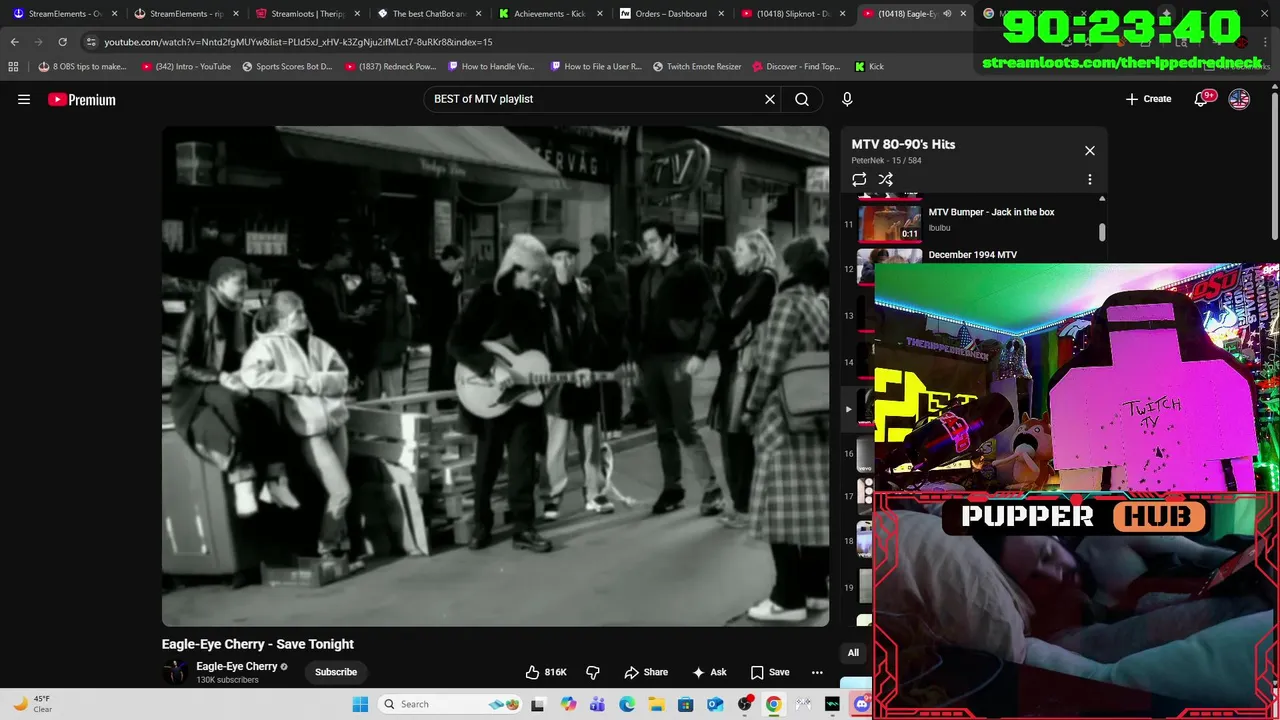Open weather widget showing 45°F
Screen dimensions: 1280x720
tap(33, 704)
